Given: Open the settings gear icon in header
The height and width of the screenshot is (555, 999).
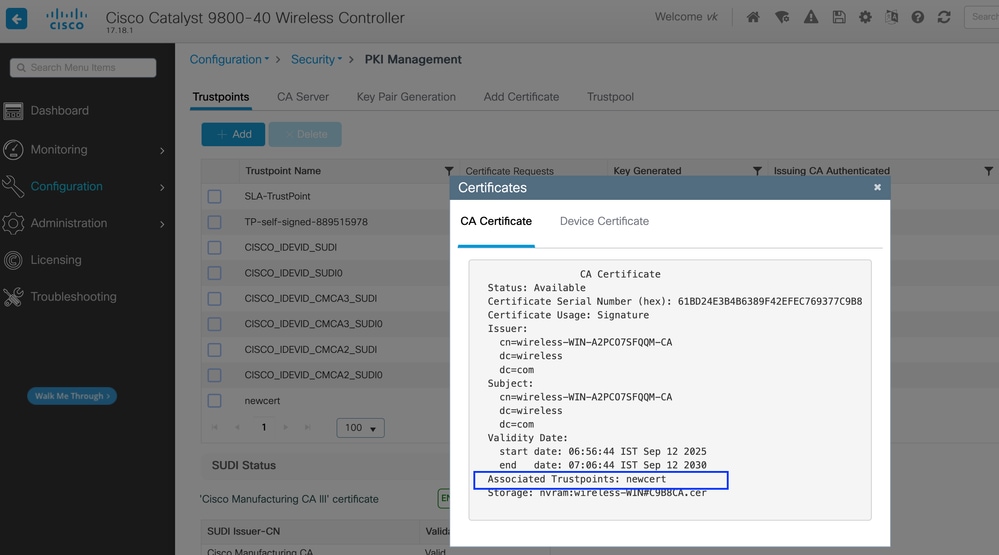Looking at the screenshot, I should 865,17.
